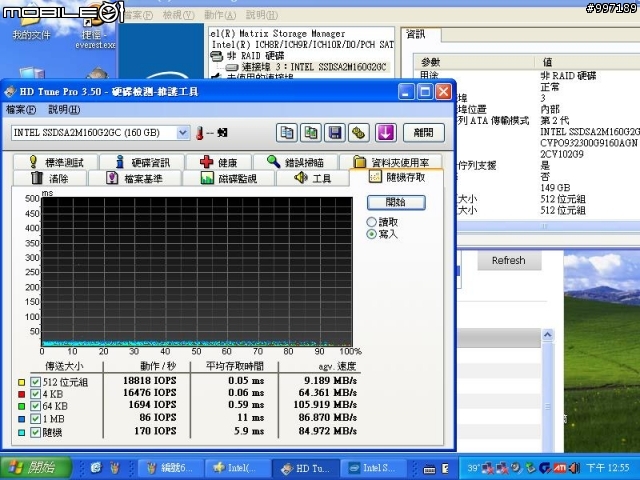The width and height of the screenshot is (640, 480).
Task: Select the 資訊 tab in Matrix Storage
Action: pos(420,34)
